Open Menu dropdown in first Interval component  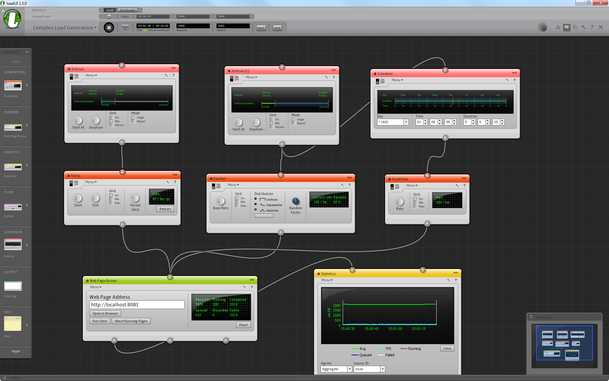pyautogui.click(x=91, y=75)
